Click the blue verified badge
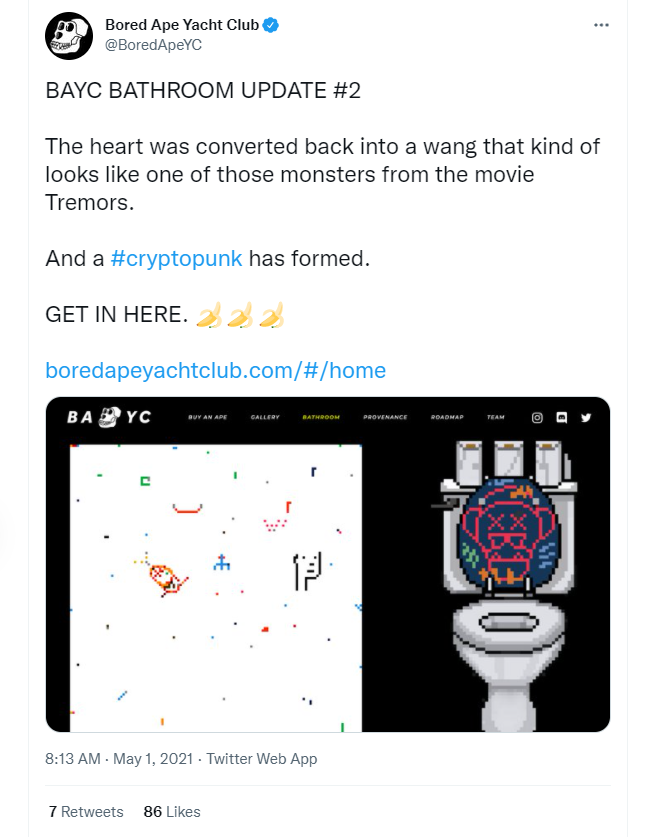 271,24
